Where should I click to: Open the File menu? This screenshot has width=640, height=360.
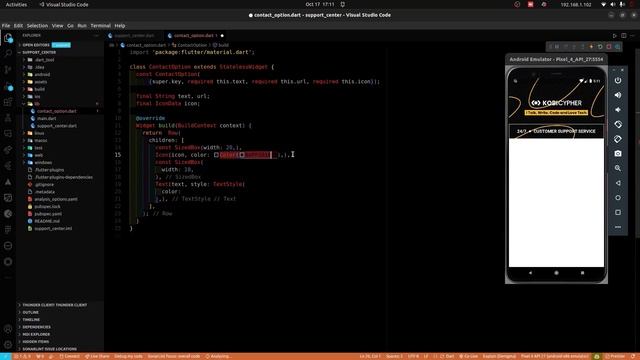(x=6, y=25)
